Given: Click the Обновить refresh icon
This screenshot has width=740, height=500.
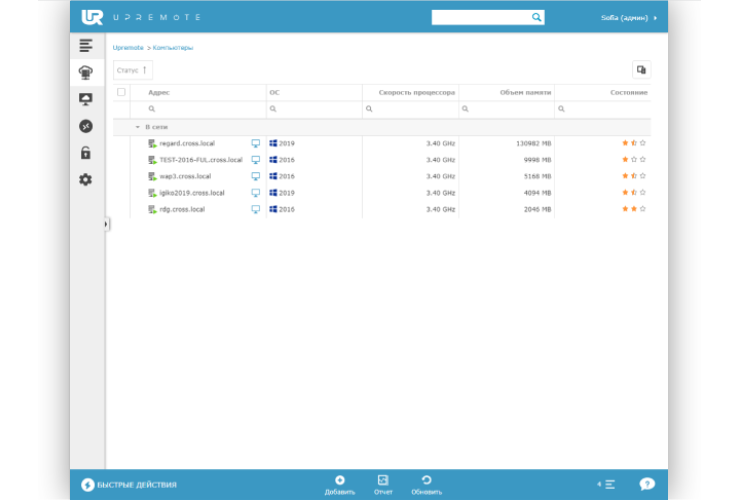Looking at the screenshot, I should tap(426, 481).
